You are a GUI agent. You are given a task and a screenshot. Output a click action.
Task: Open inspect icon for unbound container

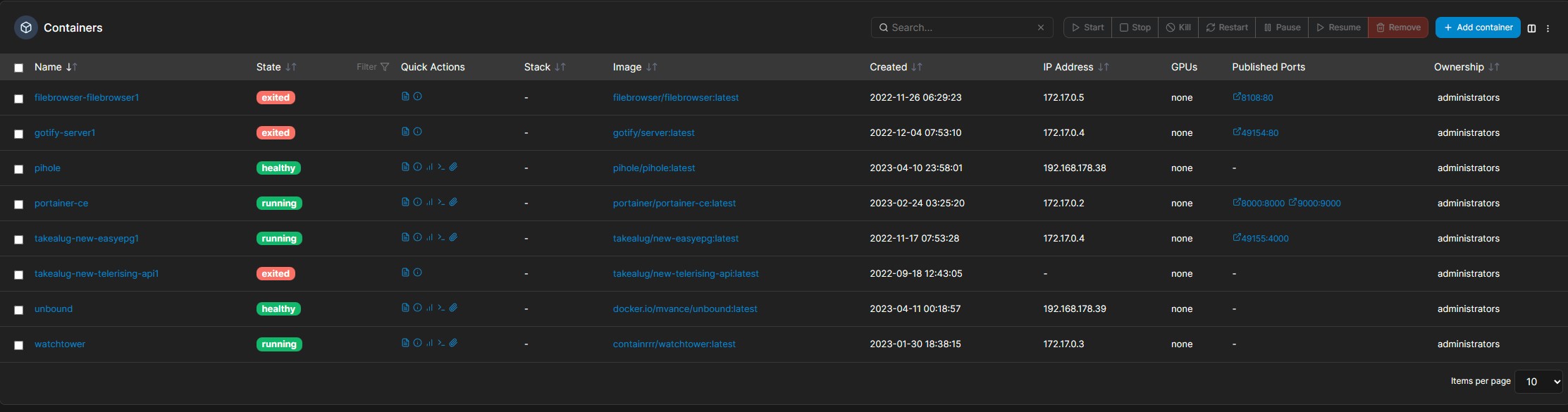point(417,308)
